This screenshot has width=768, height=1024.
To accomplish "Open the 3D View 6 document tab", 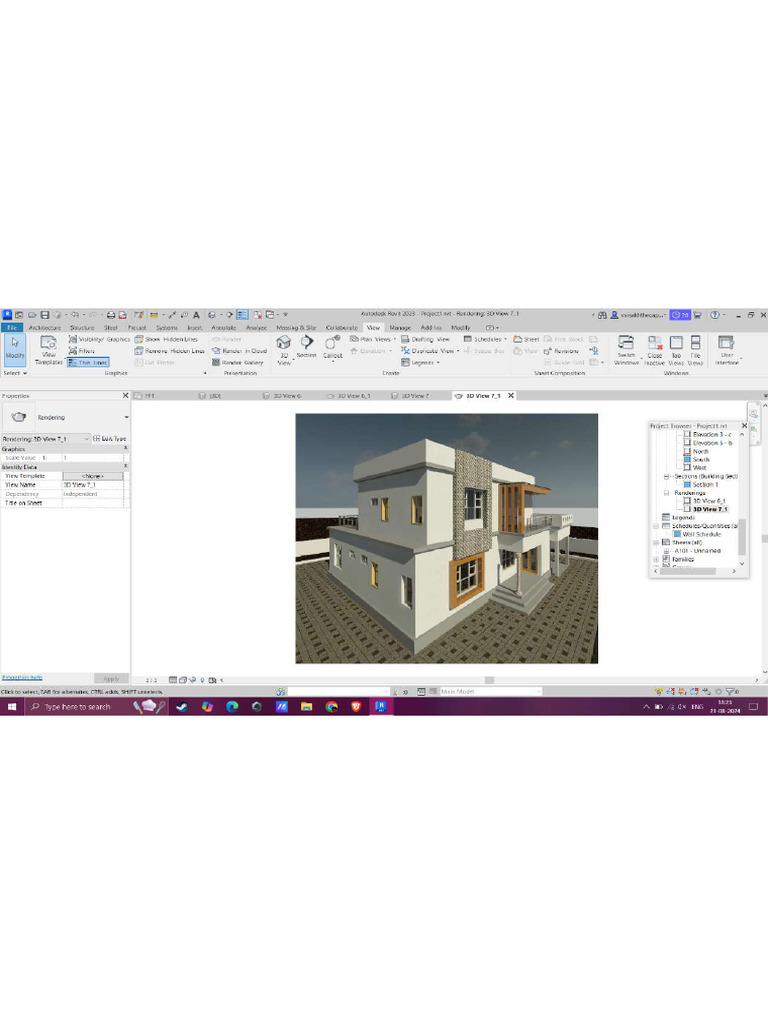I will coord(282,396).
